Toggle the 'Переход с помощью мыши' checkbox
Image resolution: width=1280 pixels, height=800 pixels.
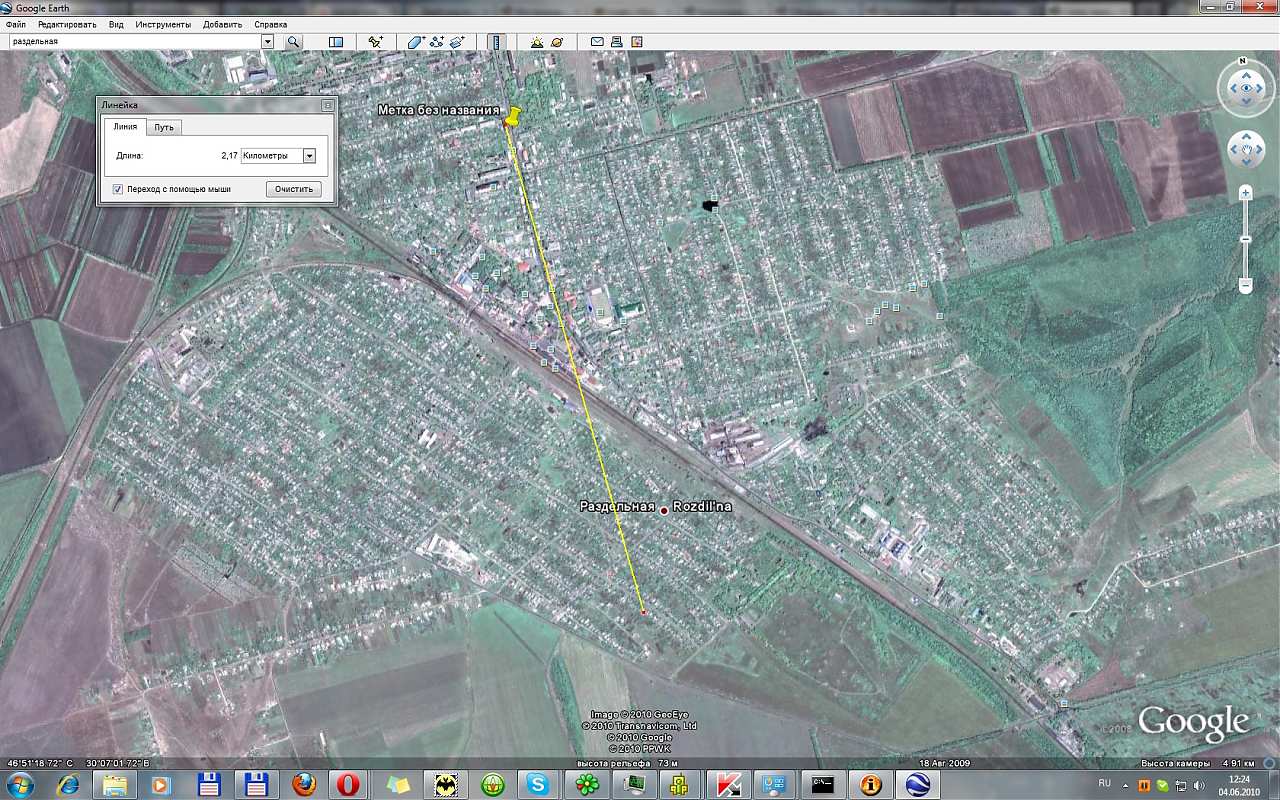(118, 189)
